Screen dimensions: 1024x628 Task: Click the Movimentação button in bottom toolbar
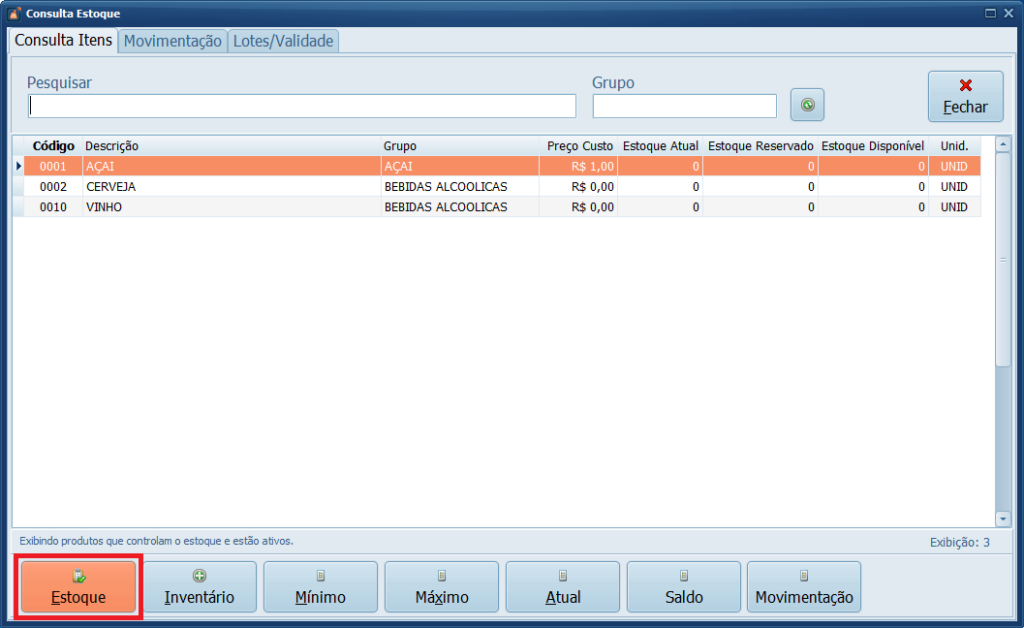pyautogui.click(x=804, y=587)
